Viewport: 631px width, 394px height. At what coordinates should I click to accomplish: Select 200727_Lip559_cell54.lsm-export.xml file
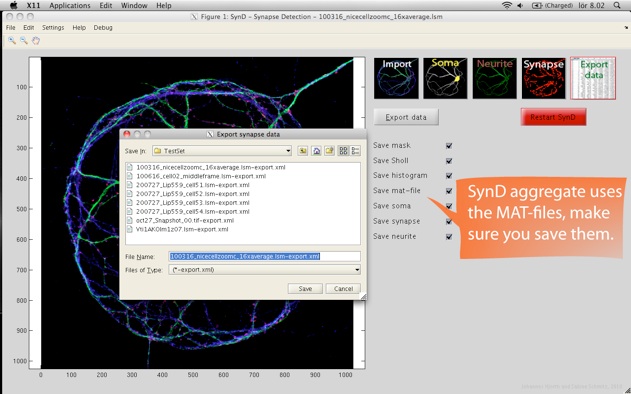tap(188, 212)
